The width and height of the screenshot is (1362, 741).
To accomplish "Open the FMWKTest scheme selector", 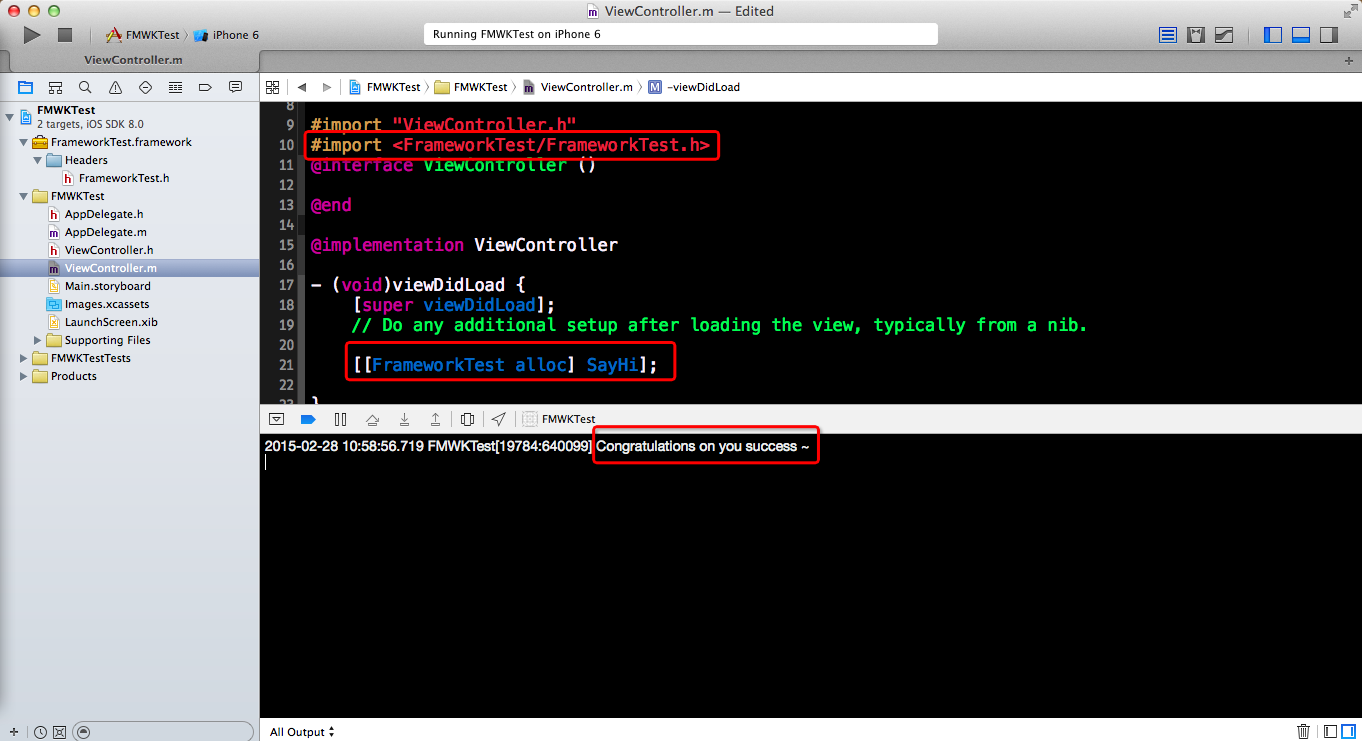I will [144, 35].
